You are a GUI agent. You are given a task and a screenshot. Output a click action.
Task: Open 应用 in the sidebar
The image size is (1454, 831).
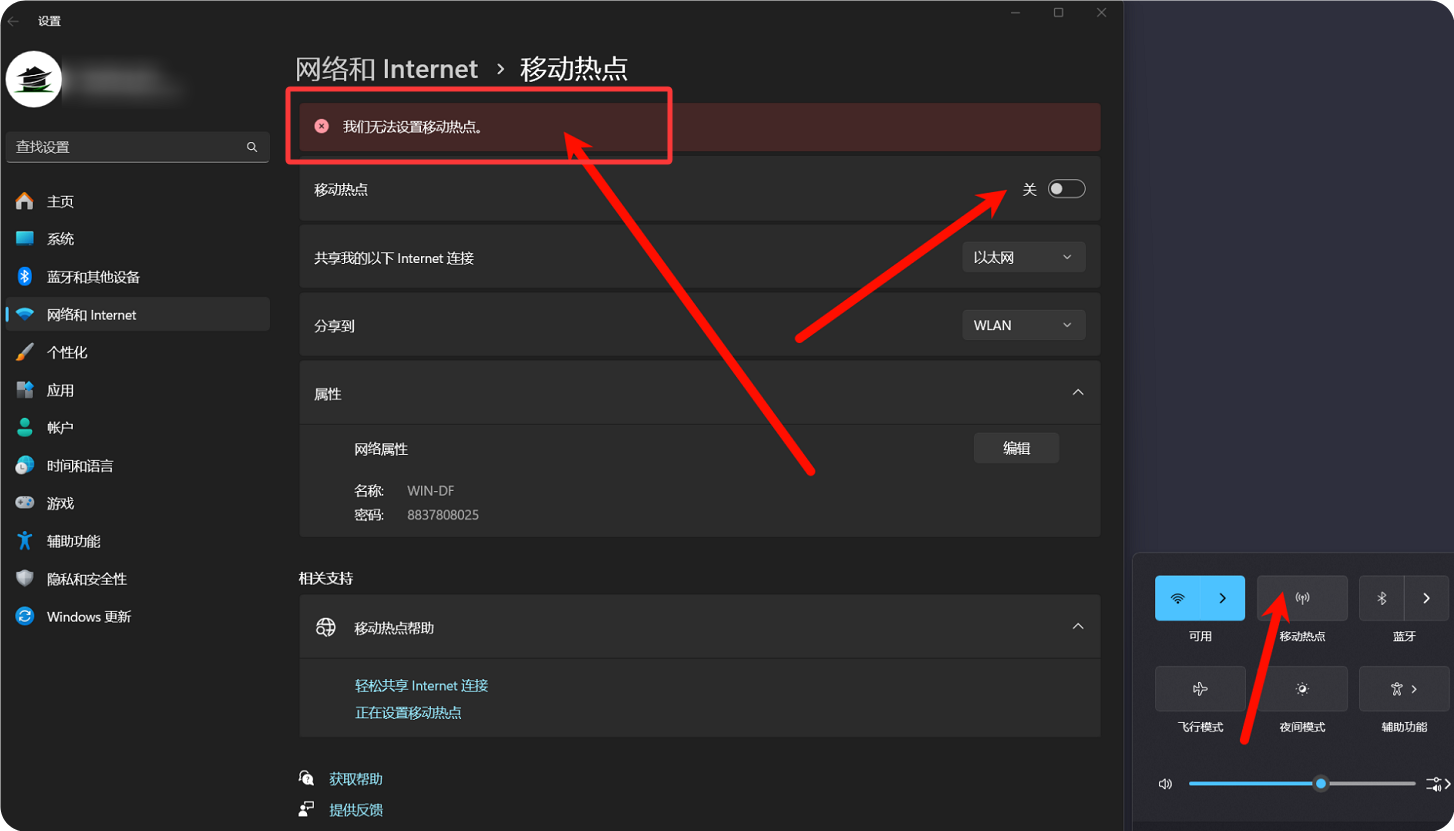(x=138, y=390)
